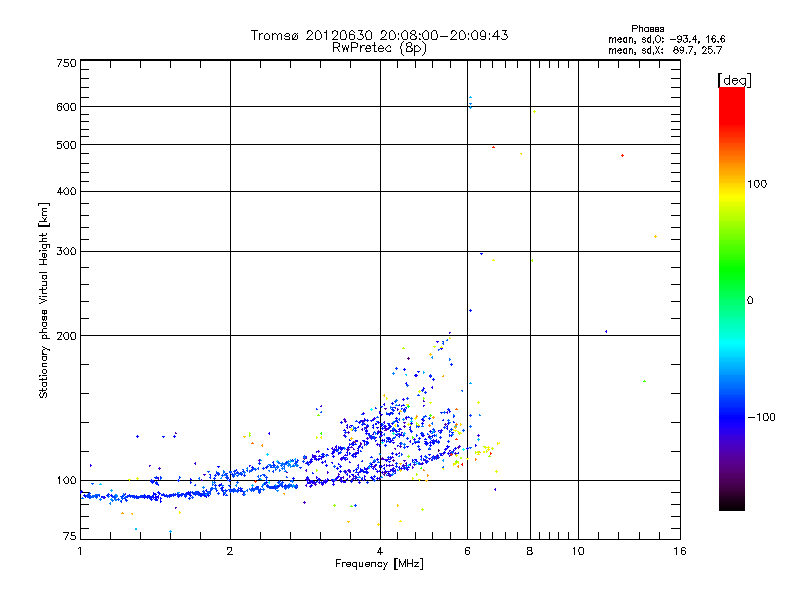Click the orange data point near 15 MHz, 320 km
Viewport: 800px width, 600px height.
[656, 237]
